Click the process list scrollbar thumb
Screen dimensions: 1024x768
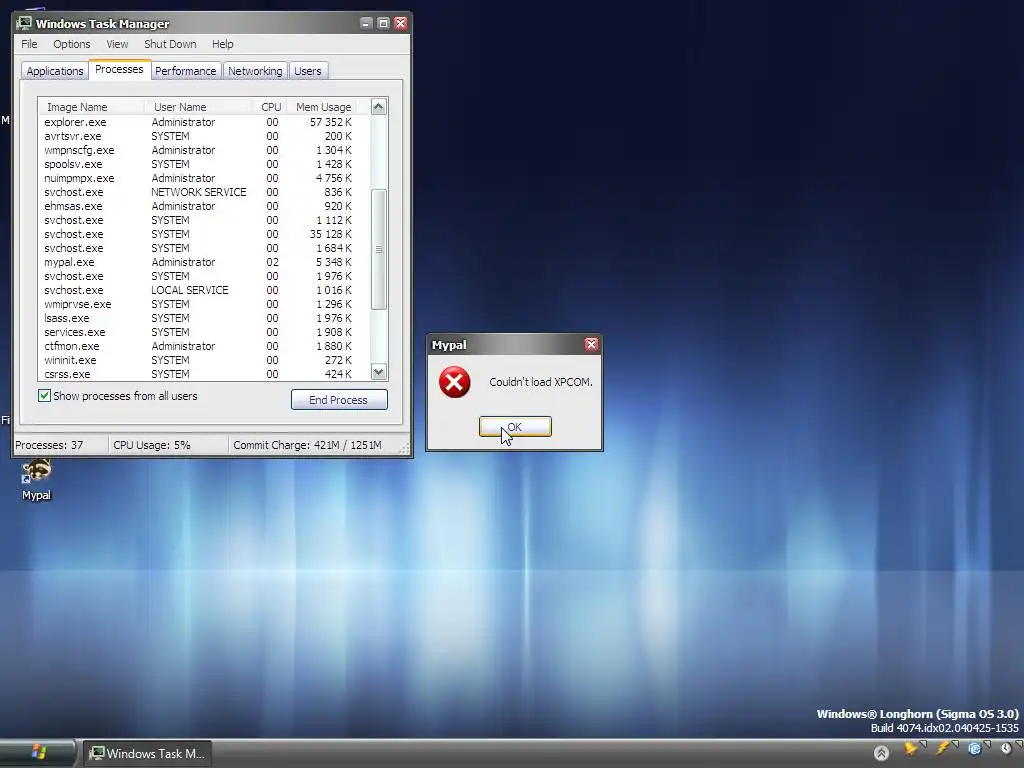379,249
